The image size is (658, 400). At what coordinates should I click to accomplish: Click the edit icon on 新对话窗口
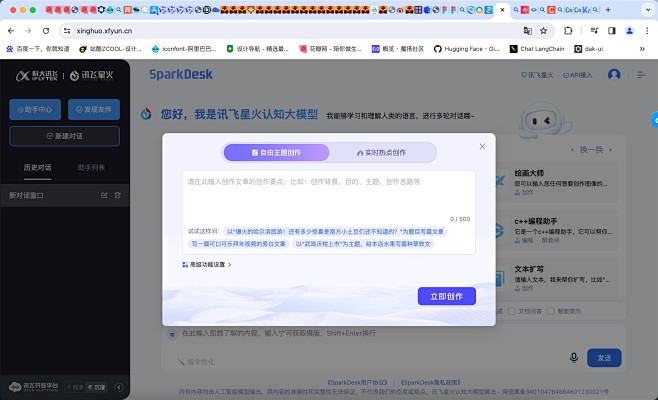click(x=104, y=195)
